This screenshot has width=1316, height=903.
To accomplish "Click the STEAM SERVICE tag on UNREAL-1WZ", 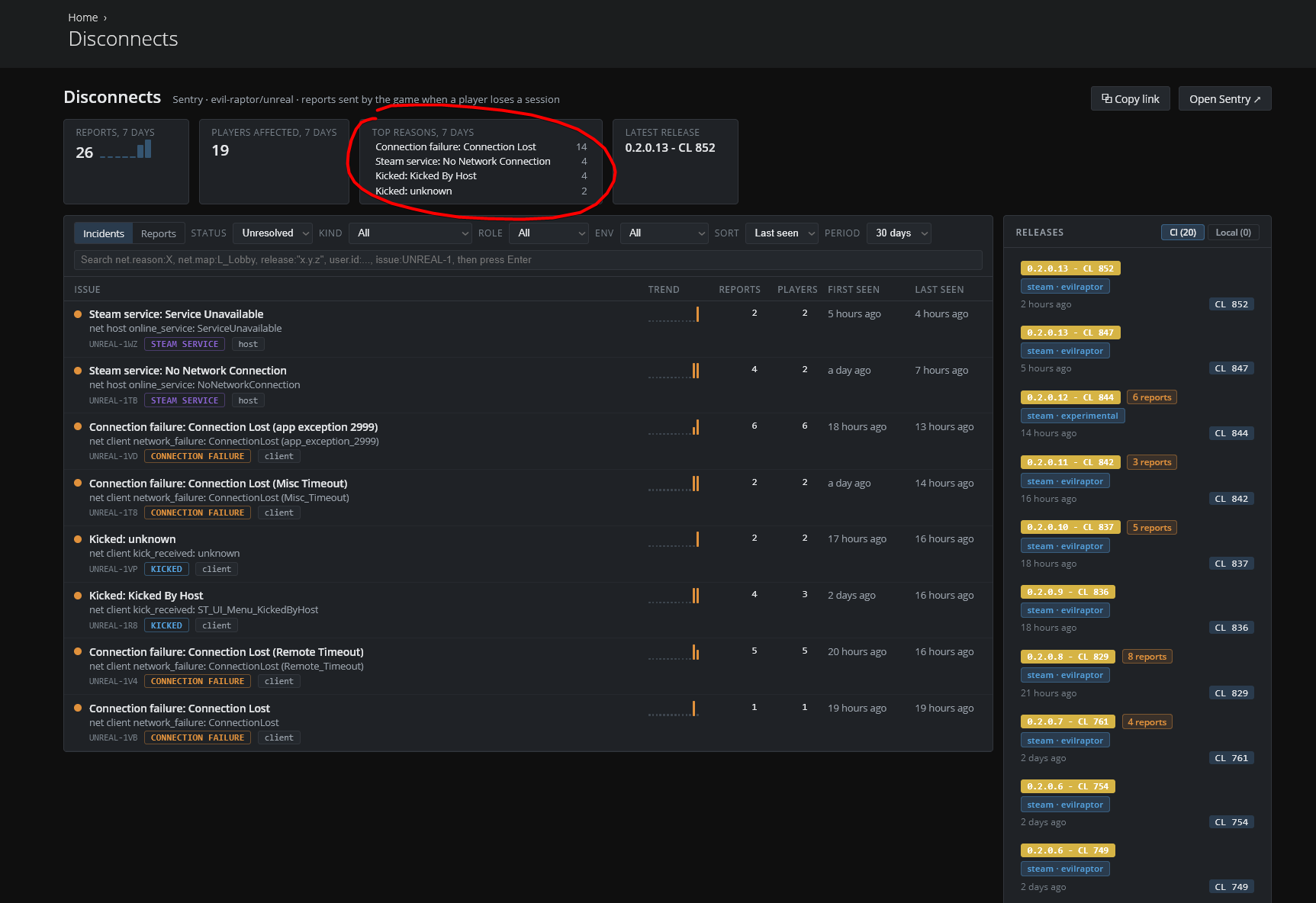I will [x=185, y=344].
